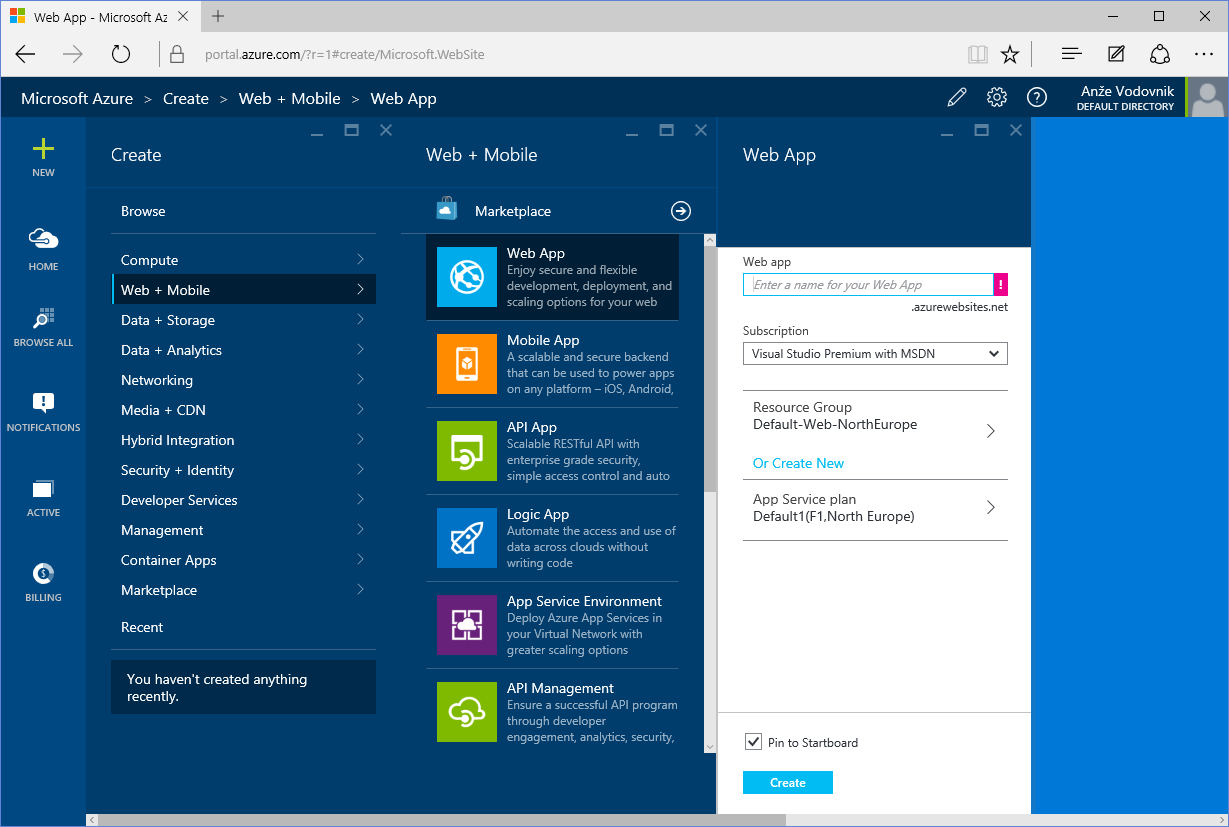This screenshot has height=827, width=1229.
Task: Click the Or Create New link
Action: pos(798,463)
